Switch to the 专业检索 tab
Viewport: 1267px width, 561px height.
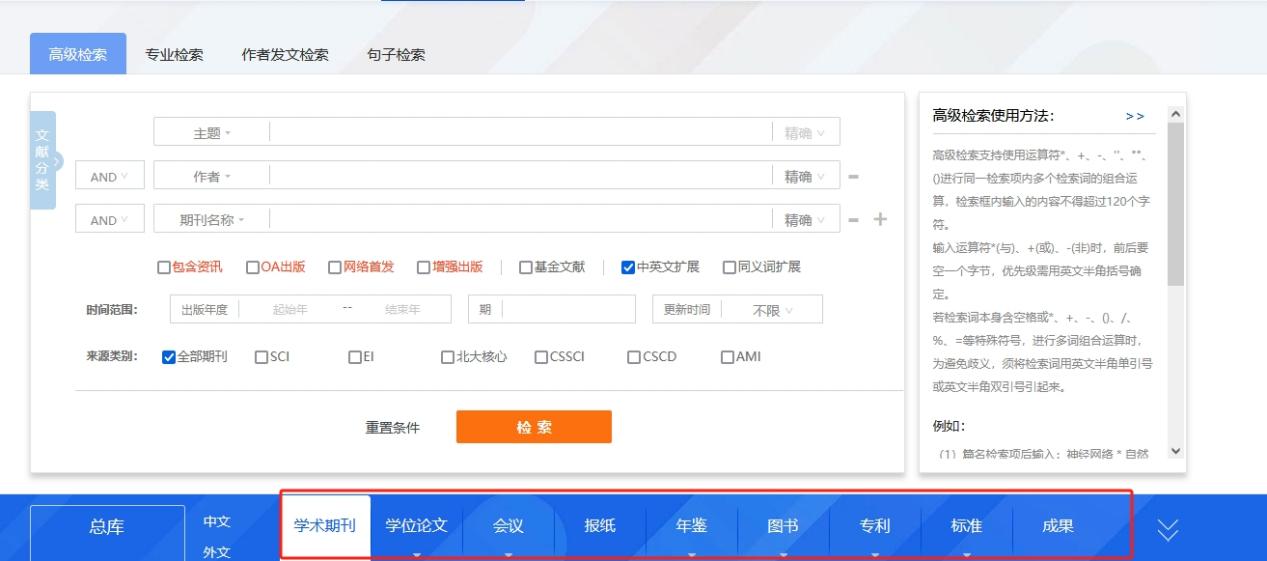click(x=174, y=55)
